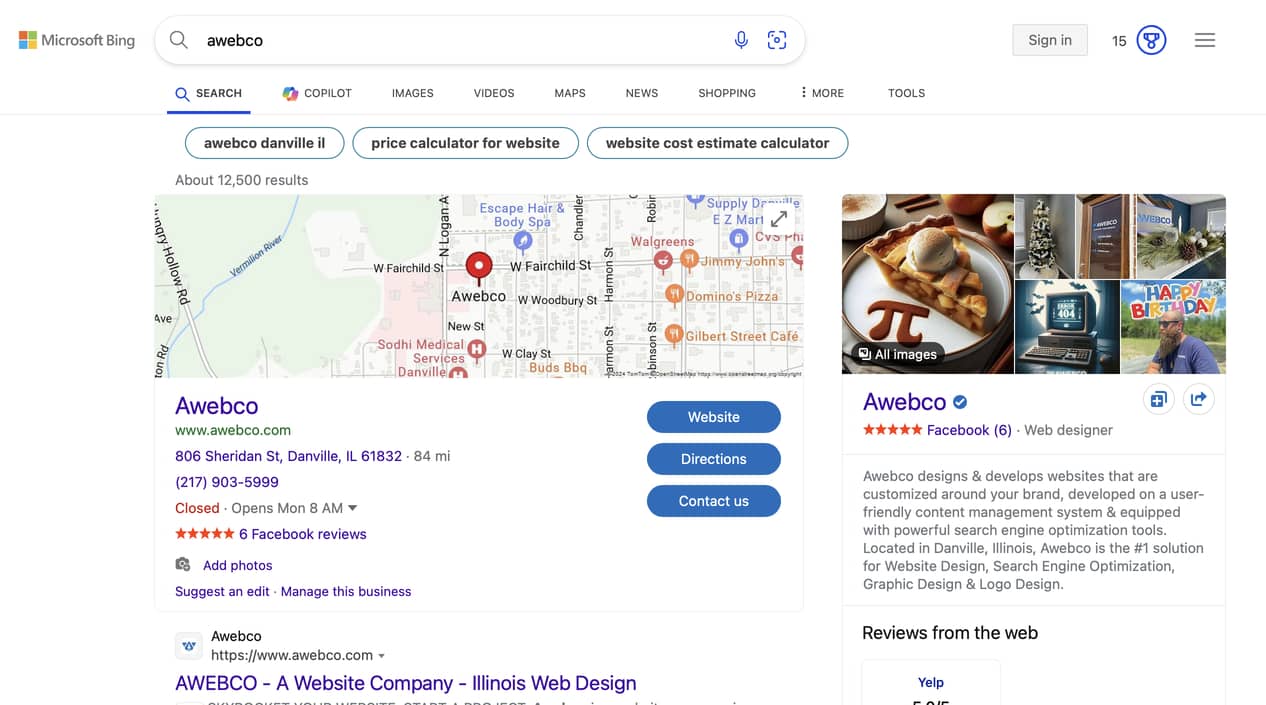Open dropdown arrow next to awebco.com URL
Screen dimensions: 1266x705
click(x=381, y=656)
